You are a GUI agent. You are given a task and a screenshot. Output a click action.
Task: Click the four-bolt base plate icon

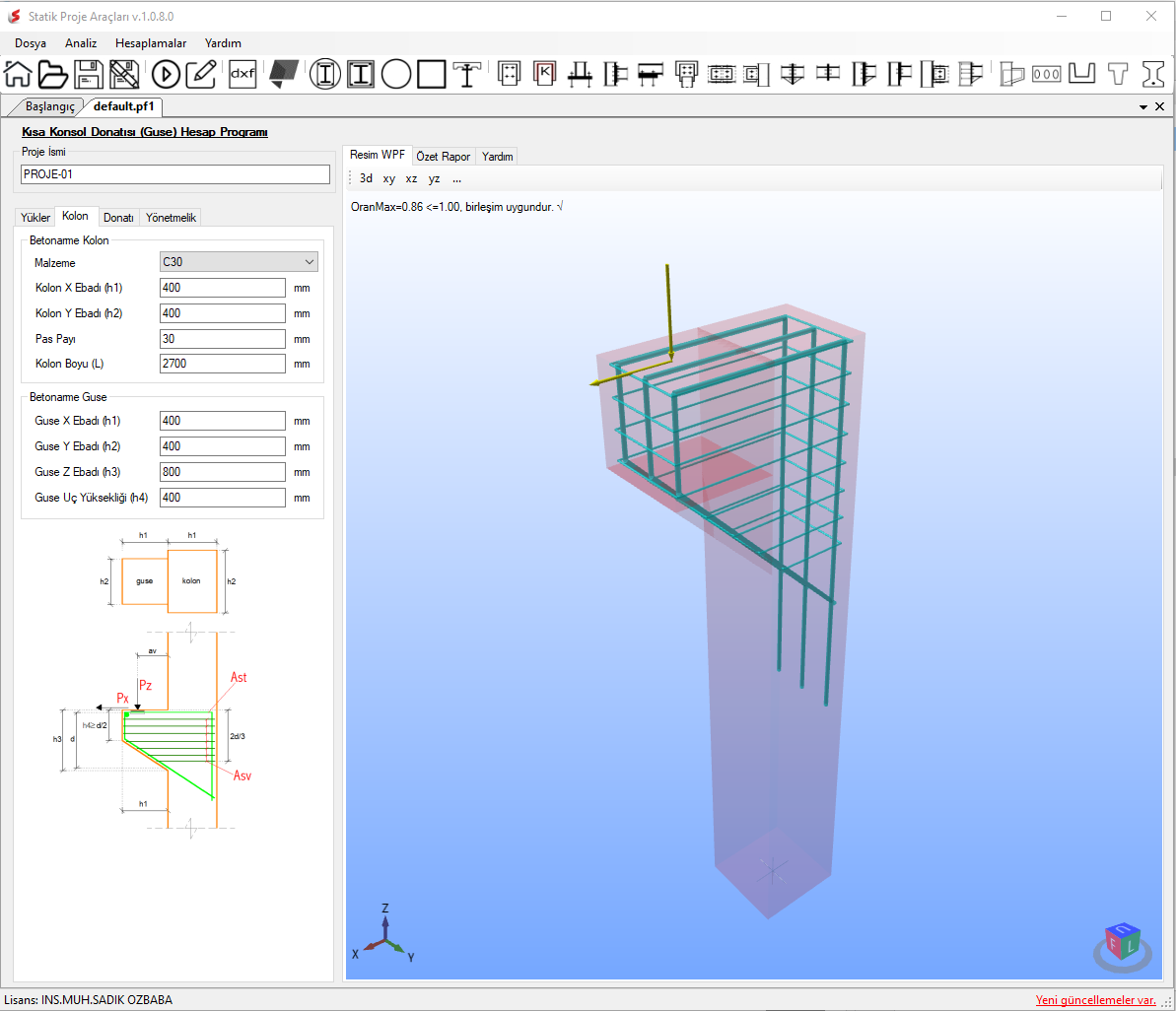tap(510, 74)
